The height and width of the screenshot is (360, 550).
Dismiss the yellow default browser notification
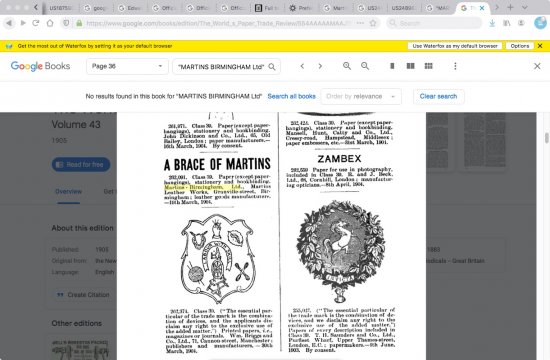coord(540,46)
